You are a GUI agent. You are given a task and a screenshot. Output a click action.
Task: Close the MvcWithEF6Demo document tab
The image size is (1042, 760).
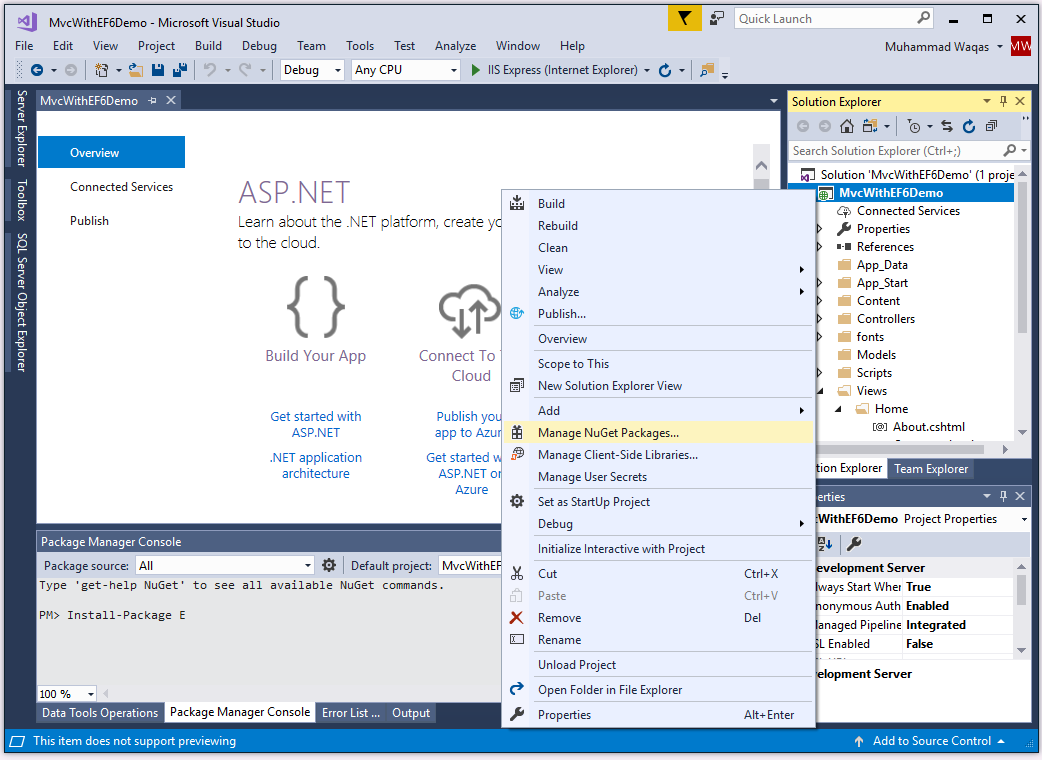[171, 100]
